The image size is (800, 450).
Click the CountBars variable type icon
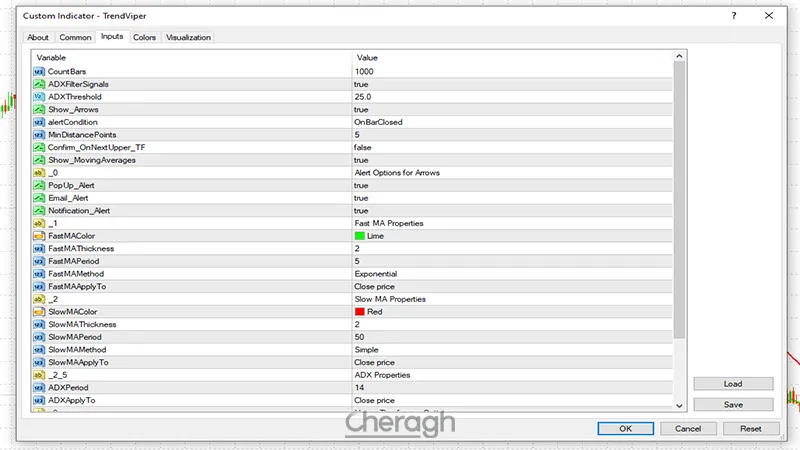click(x=39, y=72)
